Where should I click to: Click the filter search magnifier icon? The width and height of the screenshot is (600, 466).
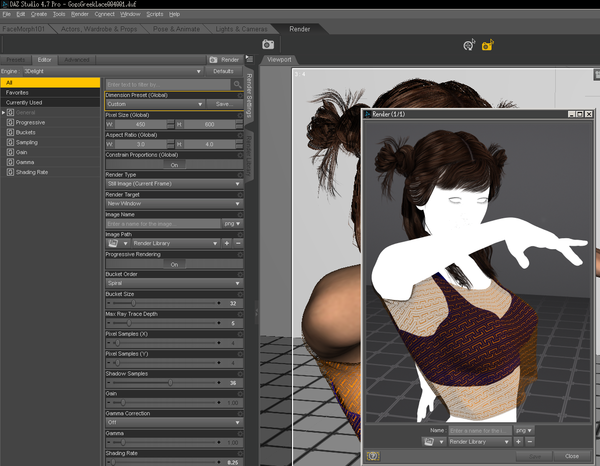[238, 84]
